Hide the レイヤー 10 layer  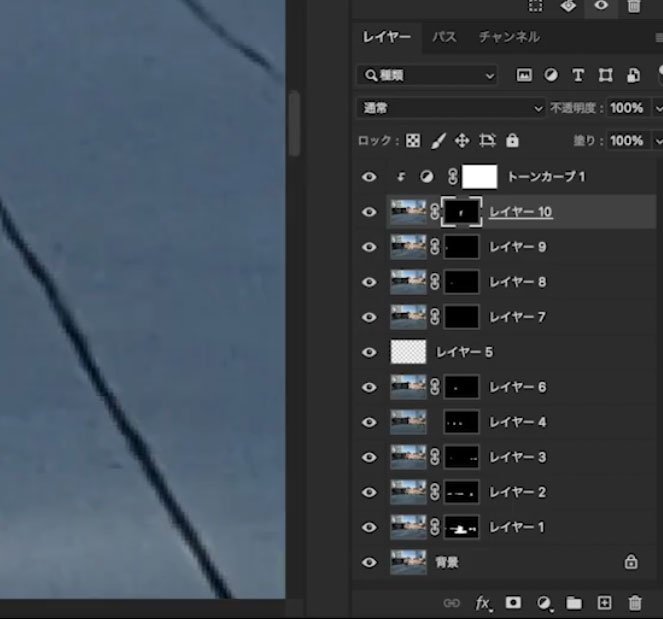coord(370,212)
